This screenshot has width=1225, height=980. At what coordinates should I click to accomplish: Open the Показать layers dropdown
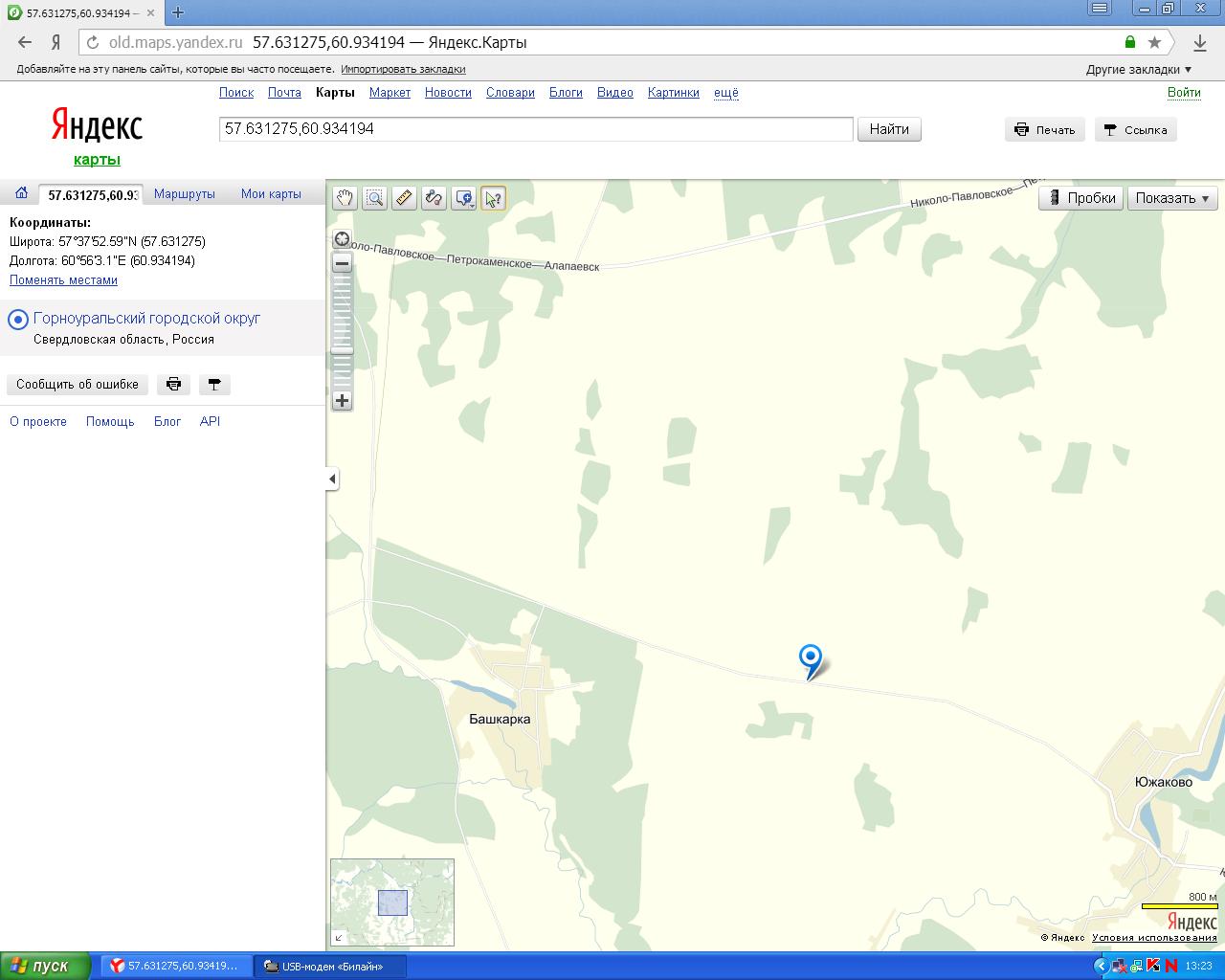coord(1172,198)
